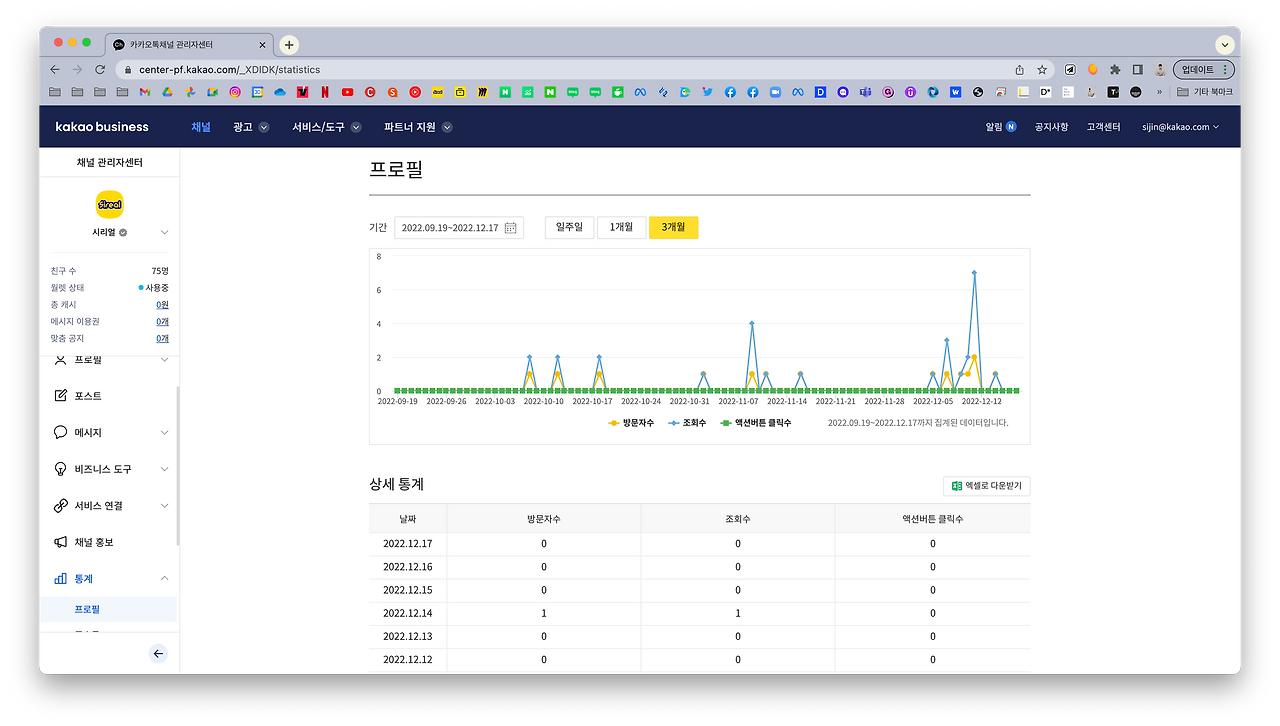Go to 고객센터 in the header
Image resolution: width=1280 pixels, height=726 pixels.
[x=1104, y=127]
